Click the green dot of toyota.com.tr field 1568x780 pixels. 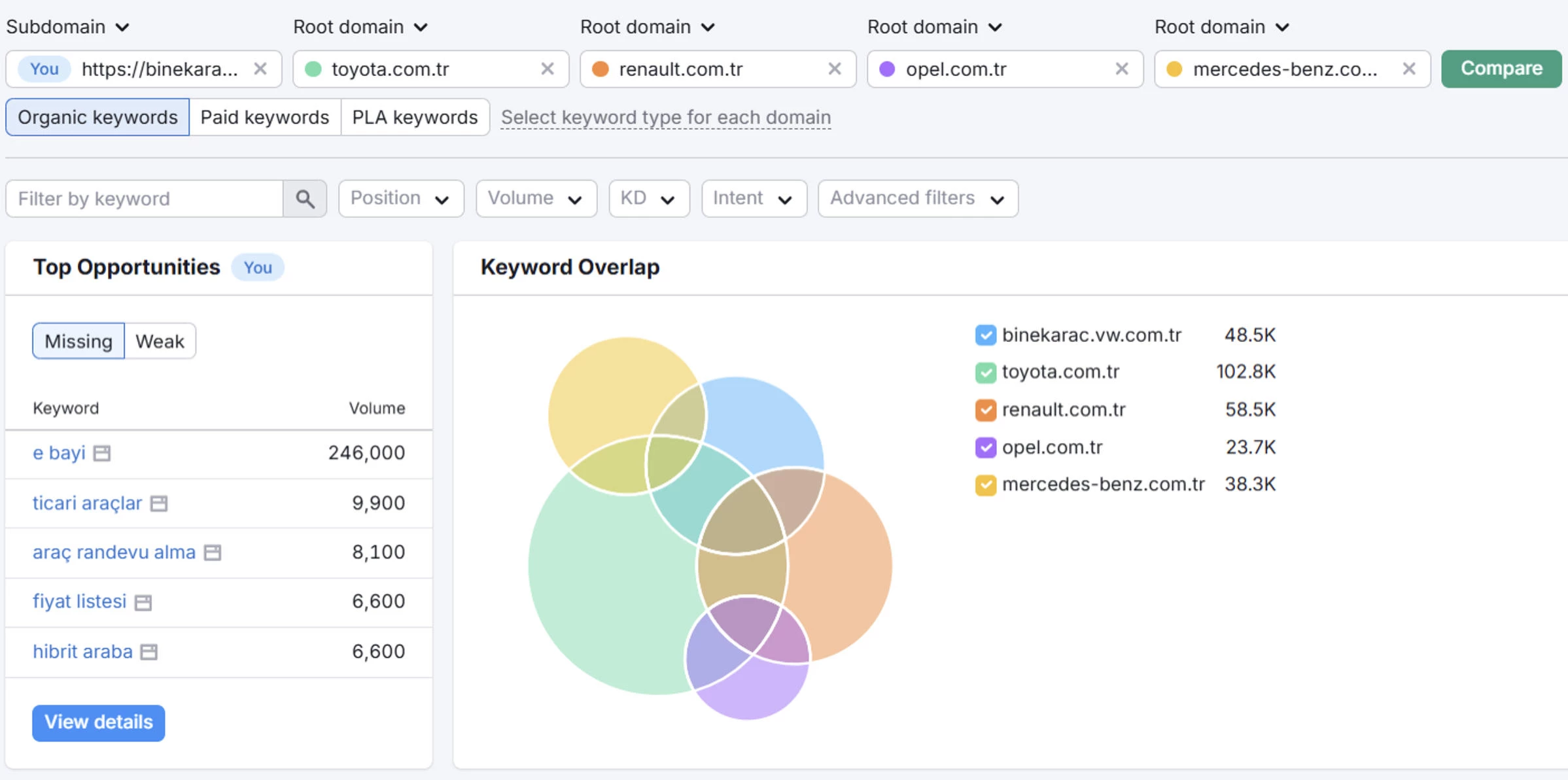click(x=313, y=69)
